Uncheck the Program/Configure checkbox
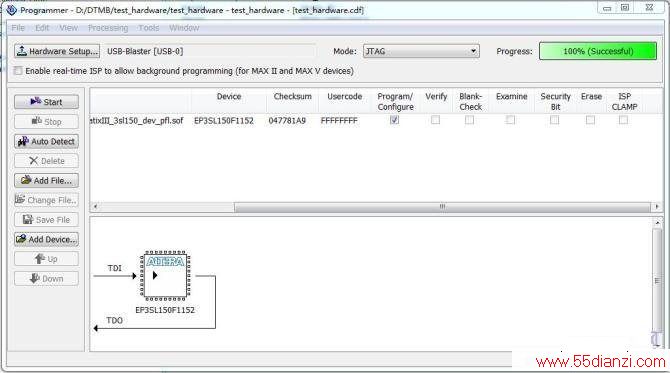 pos(394,120)
